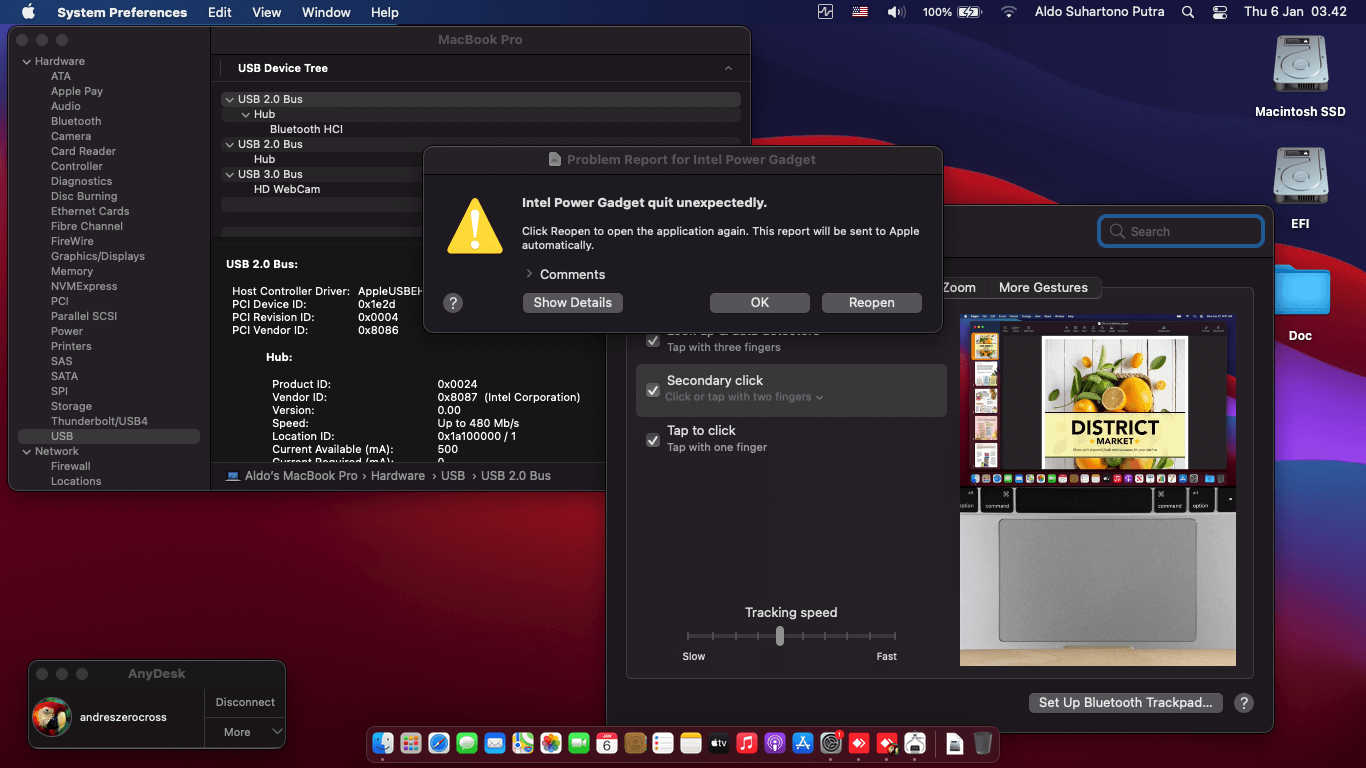Open the Podcasts app from the Dock

[774, 744]
